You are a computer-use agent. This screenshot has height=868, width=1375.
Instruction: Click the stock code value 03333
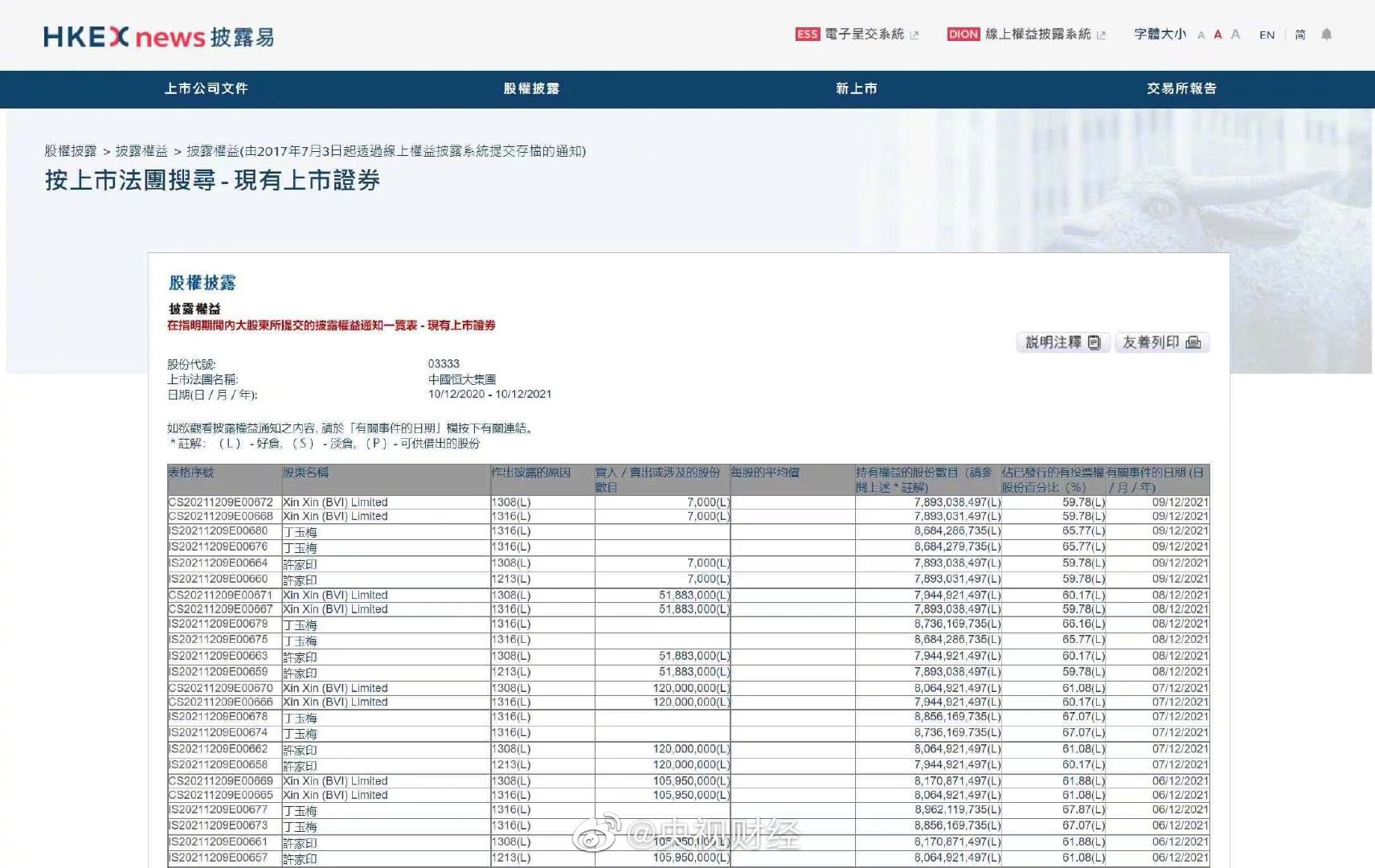coord(444,364)
